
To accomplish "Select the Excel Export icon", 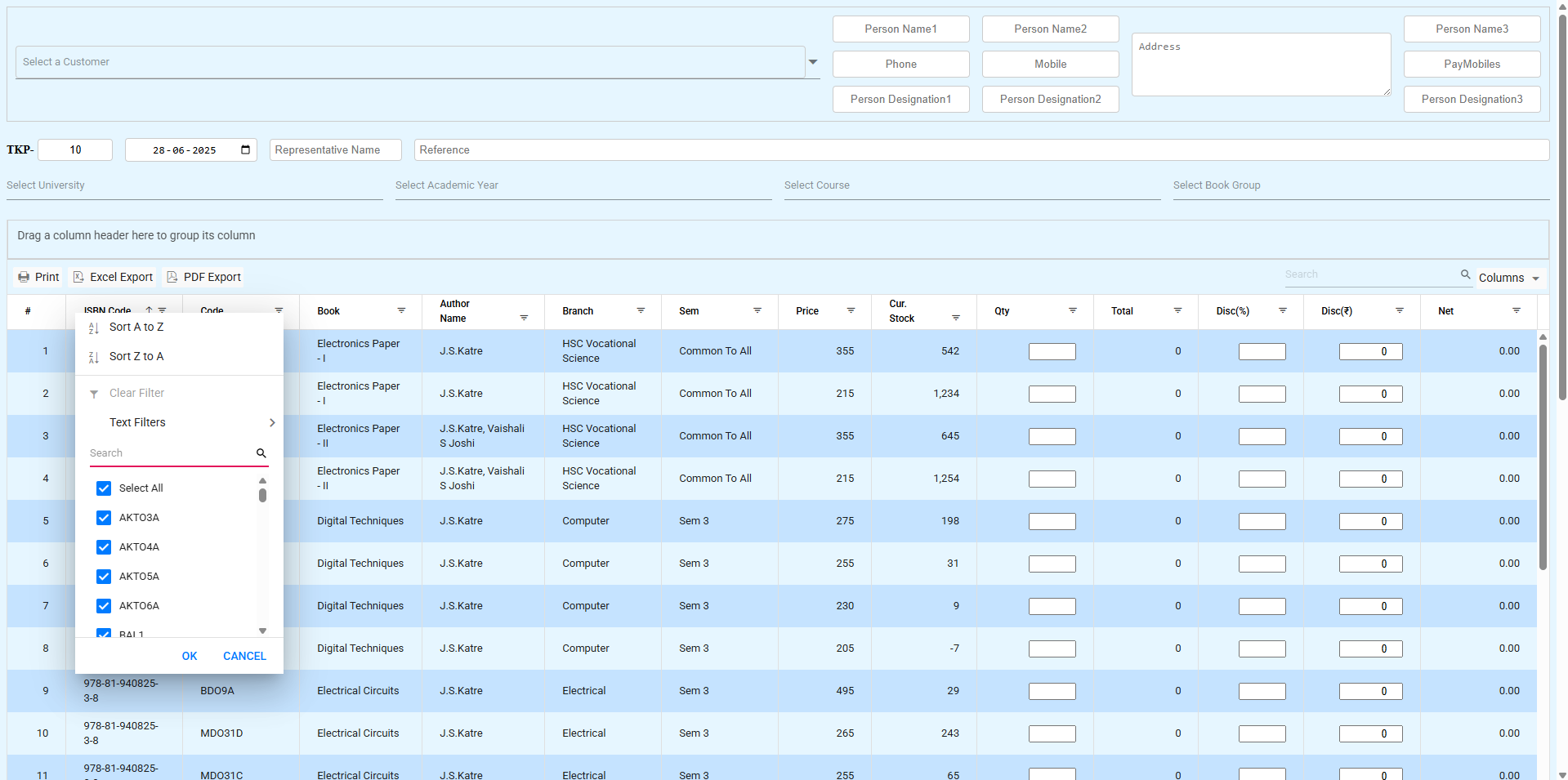I will pyautogui.click(x=78, y=277).
